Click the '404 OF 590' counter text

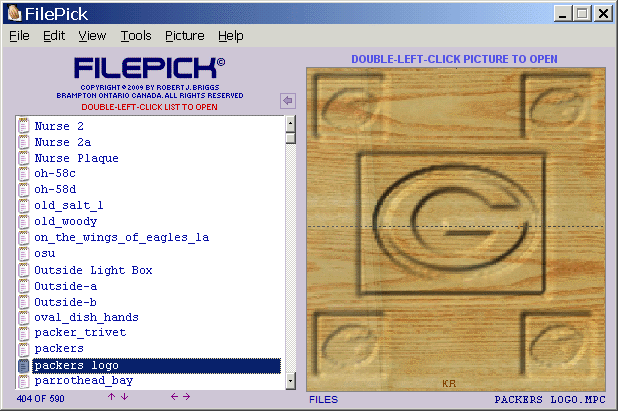click(41, 399)
